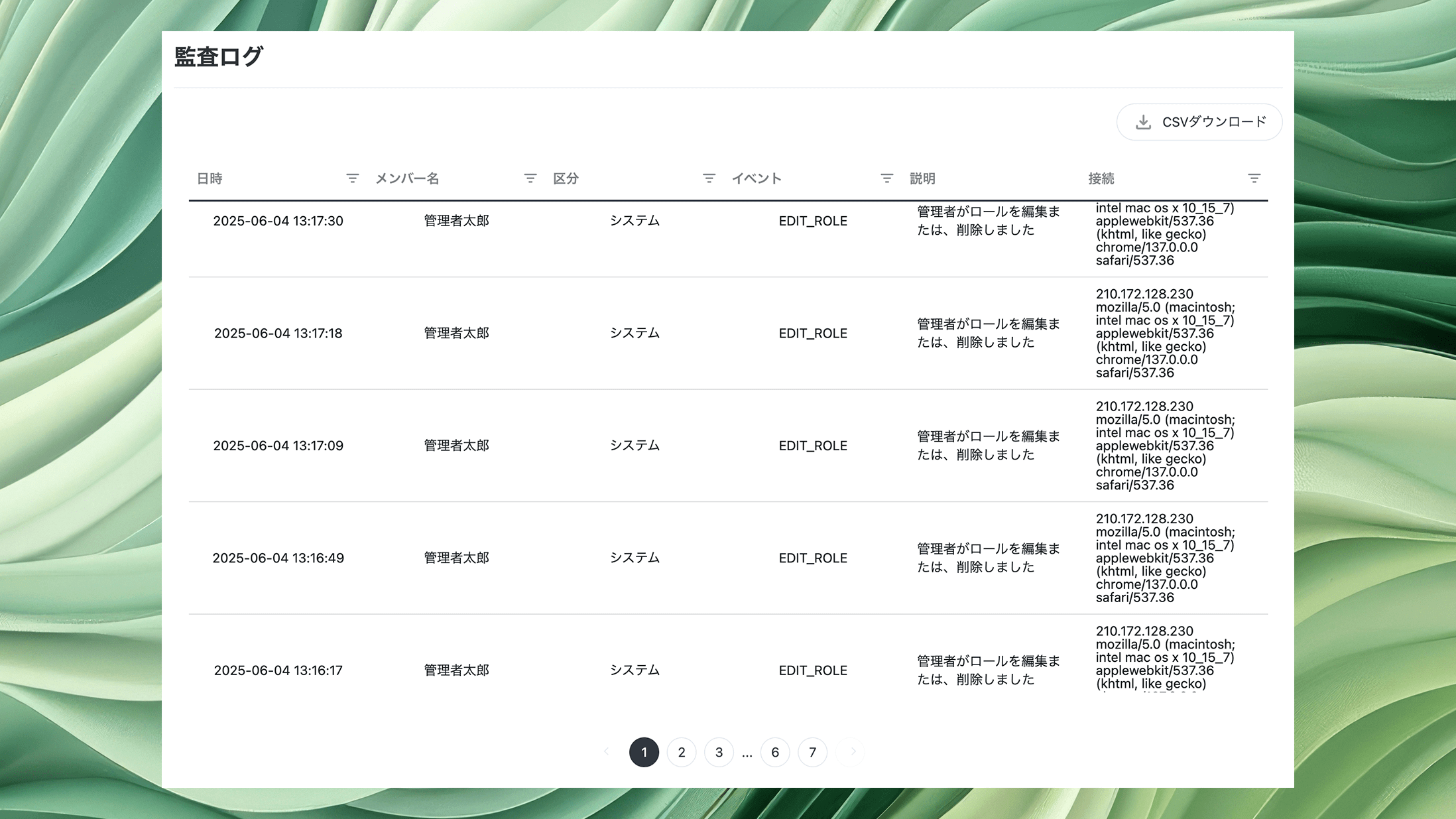Jump to last page 7
This screenshot has height=819, width=1456.
click(812, 752)
